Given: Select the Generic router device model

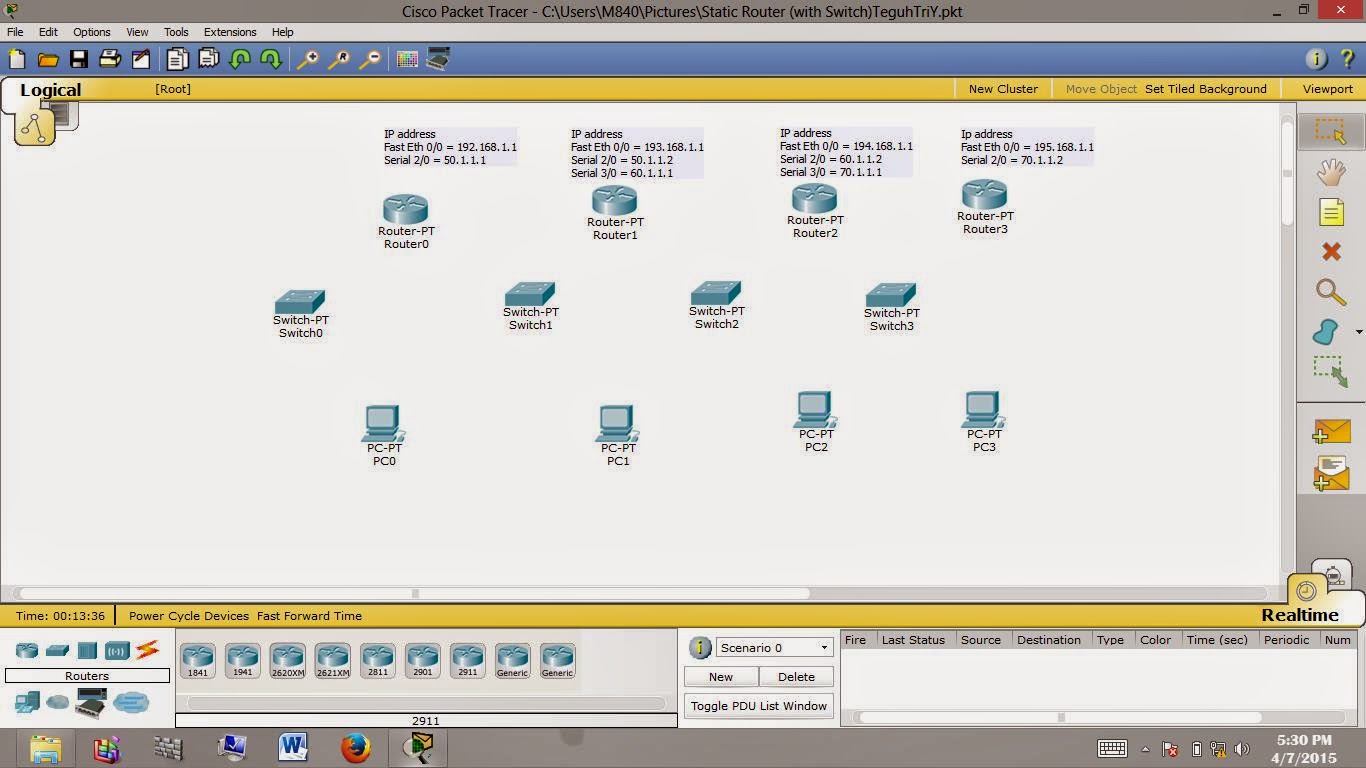Looking at the screenshot, I should (512, 658).
